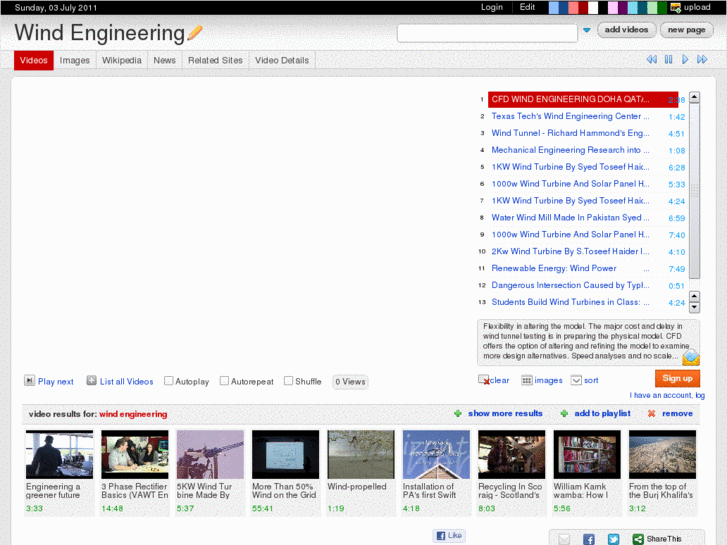Viewport: 727px width, 545px height.
Task: Enable the Shuffle checkbox
Action: pyautogui.click(x=288, y=381)
